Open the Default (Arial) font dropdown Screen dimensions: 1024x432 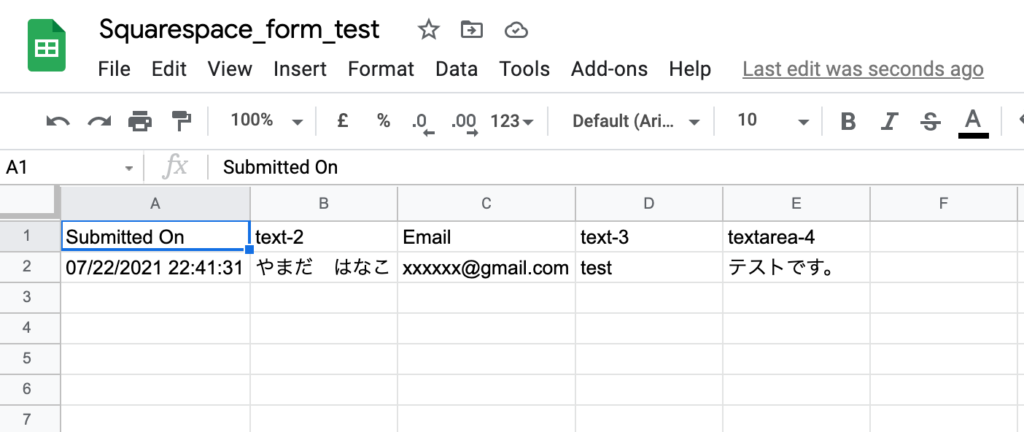pyautogui.click(x=636, y=121)
